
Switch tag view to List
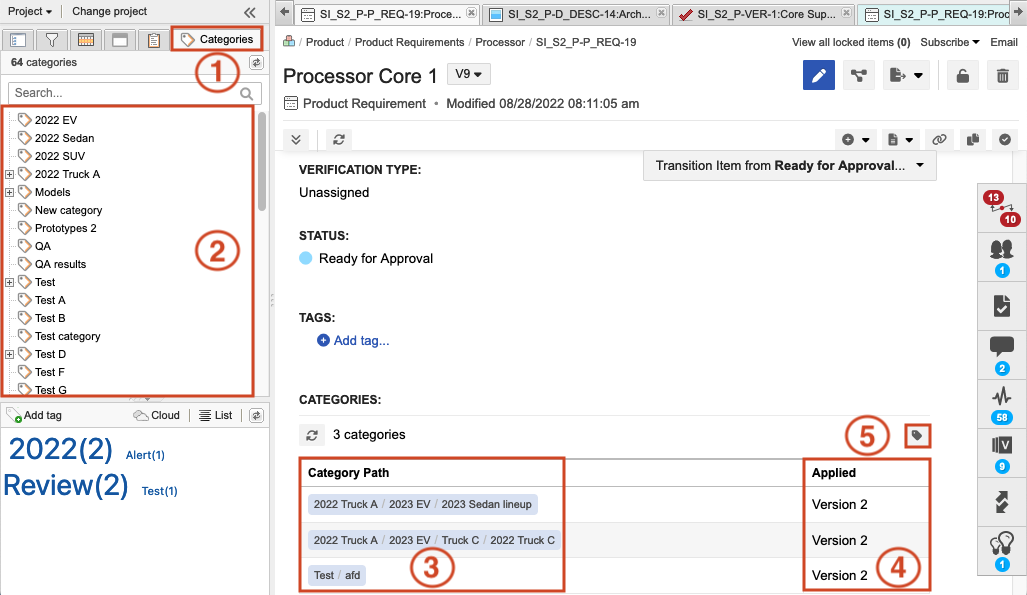(216, 415)
